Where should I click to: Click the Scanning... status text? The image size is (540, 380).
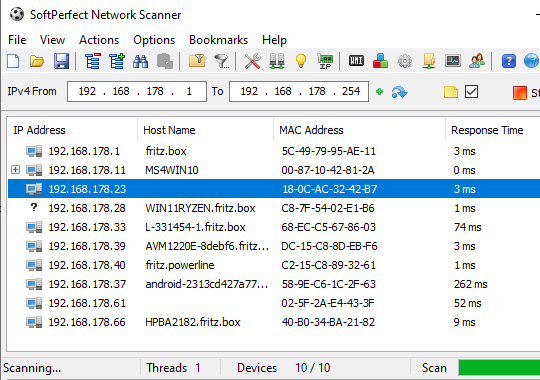[32, 368]
